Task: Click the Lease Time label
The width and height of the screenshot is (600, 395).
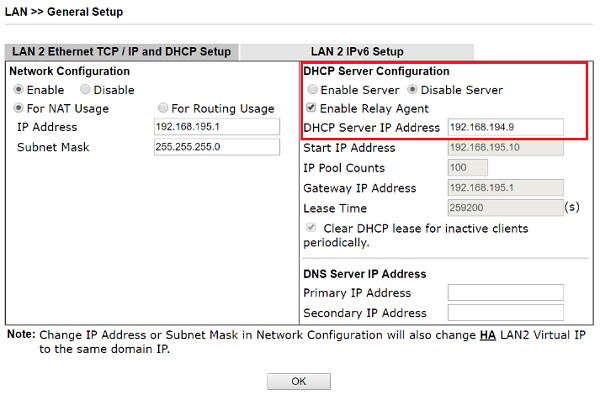Action: 335,208
